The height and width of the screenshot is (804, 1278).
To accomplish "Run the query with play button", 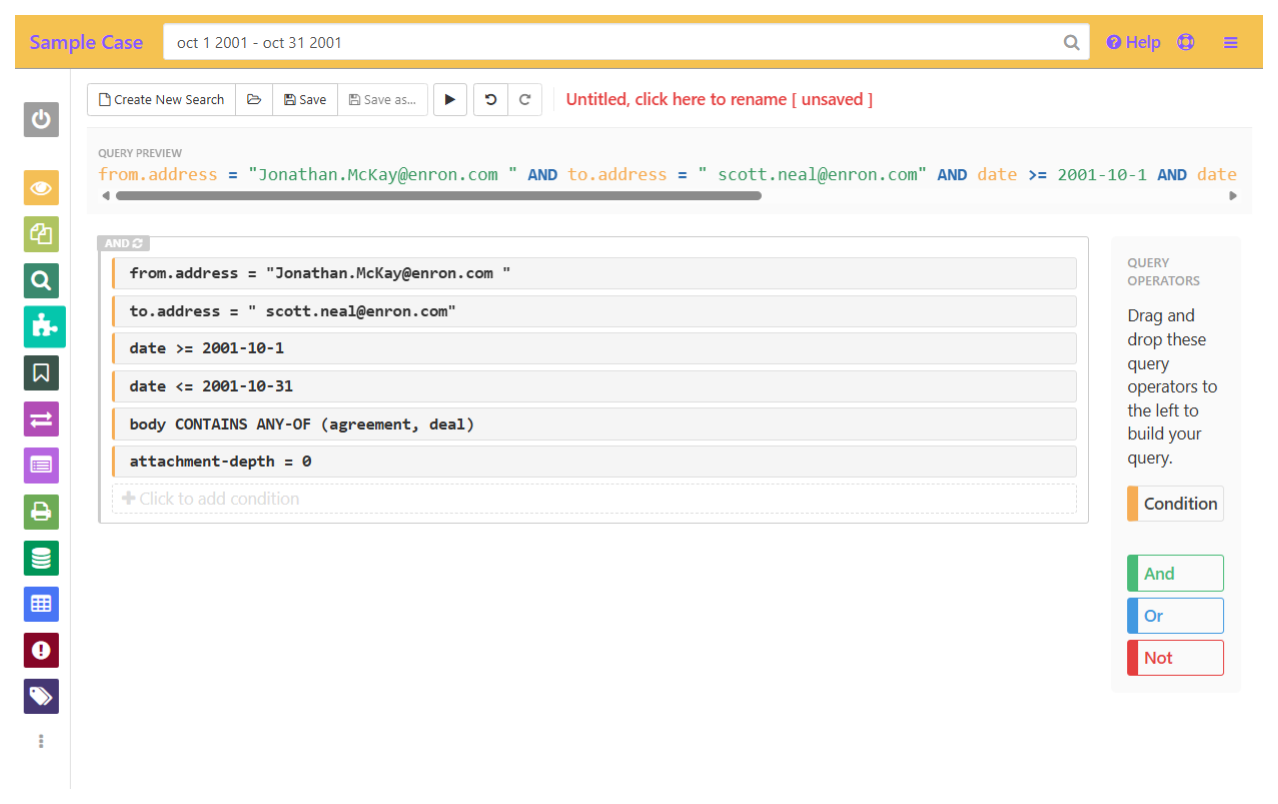I will click(x=450, y=100).
